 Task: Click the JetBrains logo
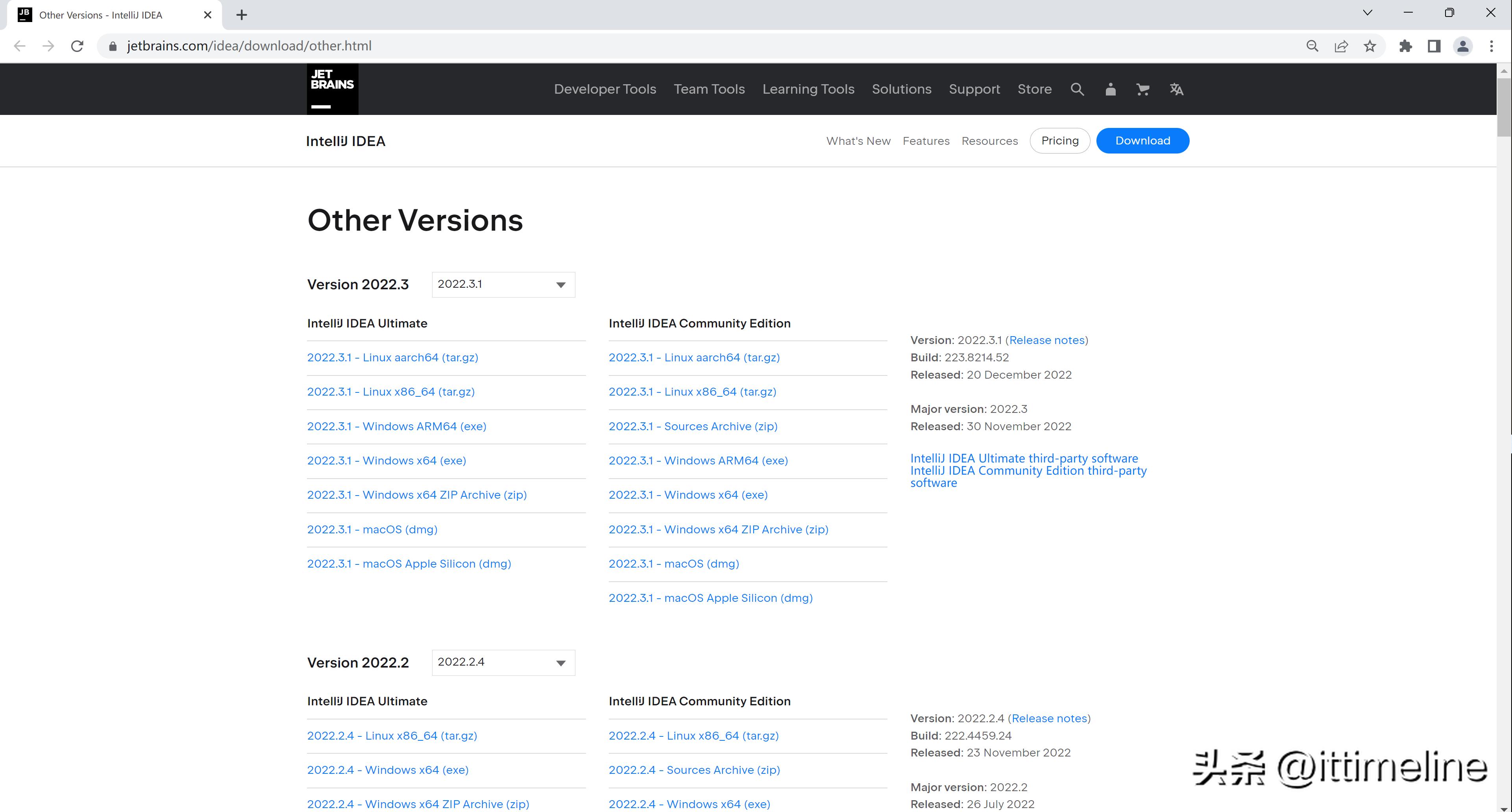[332, 89]
